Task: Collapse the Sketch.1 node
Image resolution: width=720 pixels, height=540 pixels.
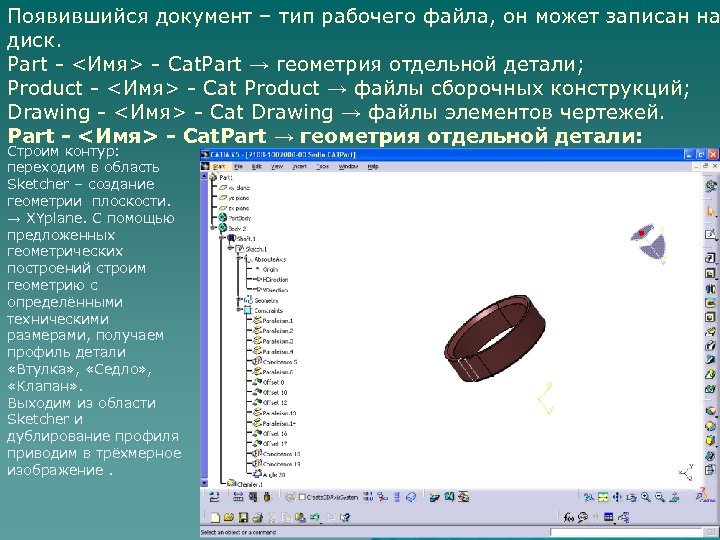Action: (x=231, y=249)
